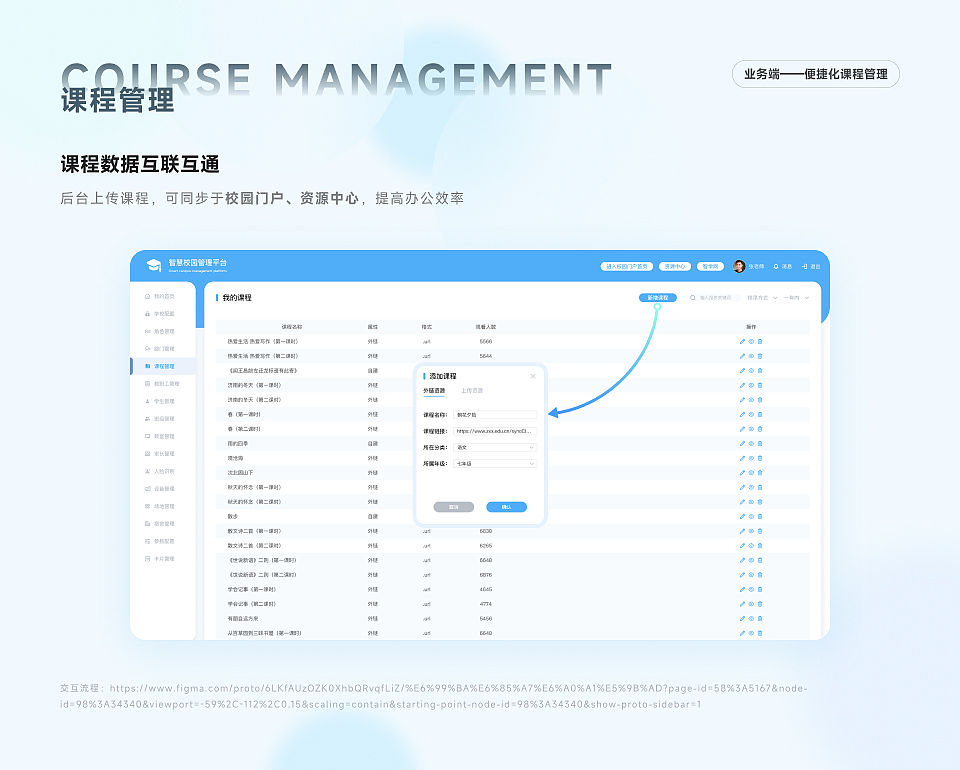Toggle view eye for 6030-views row

(x=751, y=531)
